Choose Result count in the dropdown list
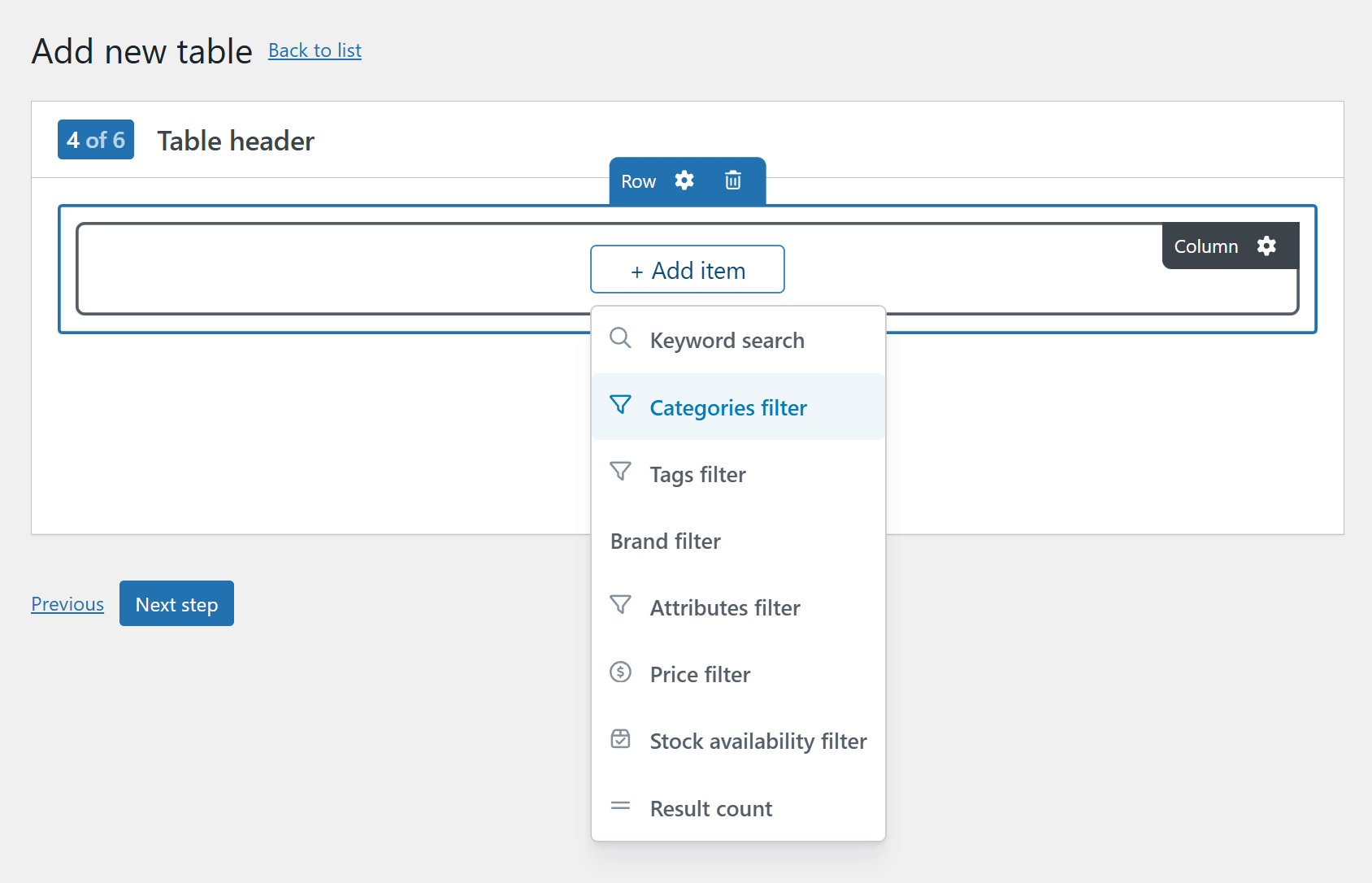This screenshot has height=883, width=1372. (710, 808)
